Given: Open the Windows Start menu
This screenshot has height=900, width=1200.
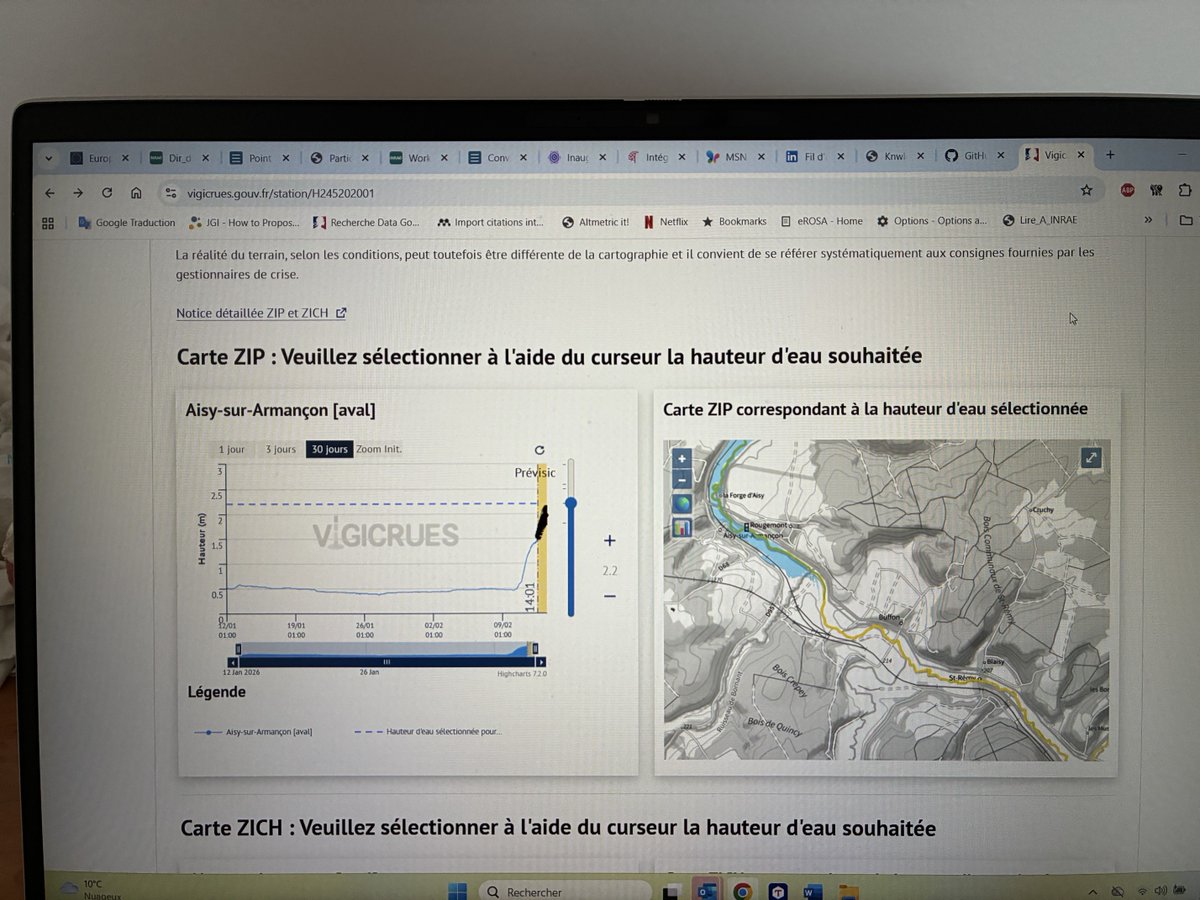Looking at the screenshot, I should (458, 890).
